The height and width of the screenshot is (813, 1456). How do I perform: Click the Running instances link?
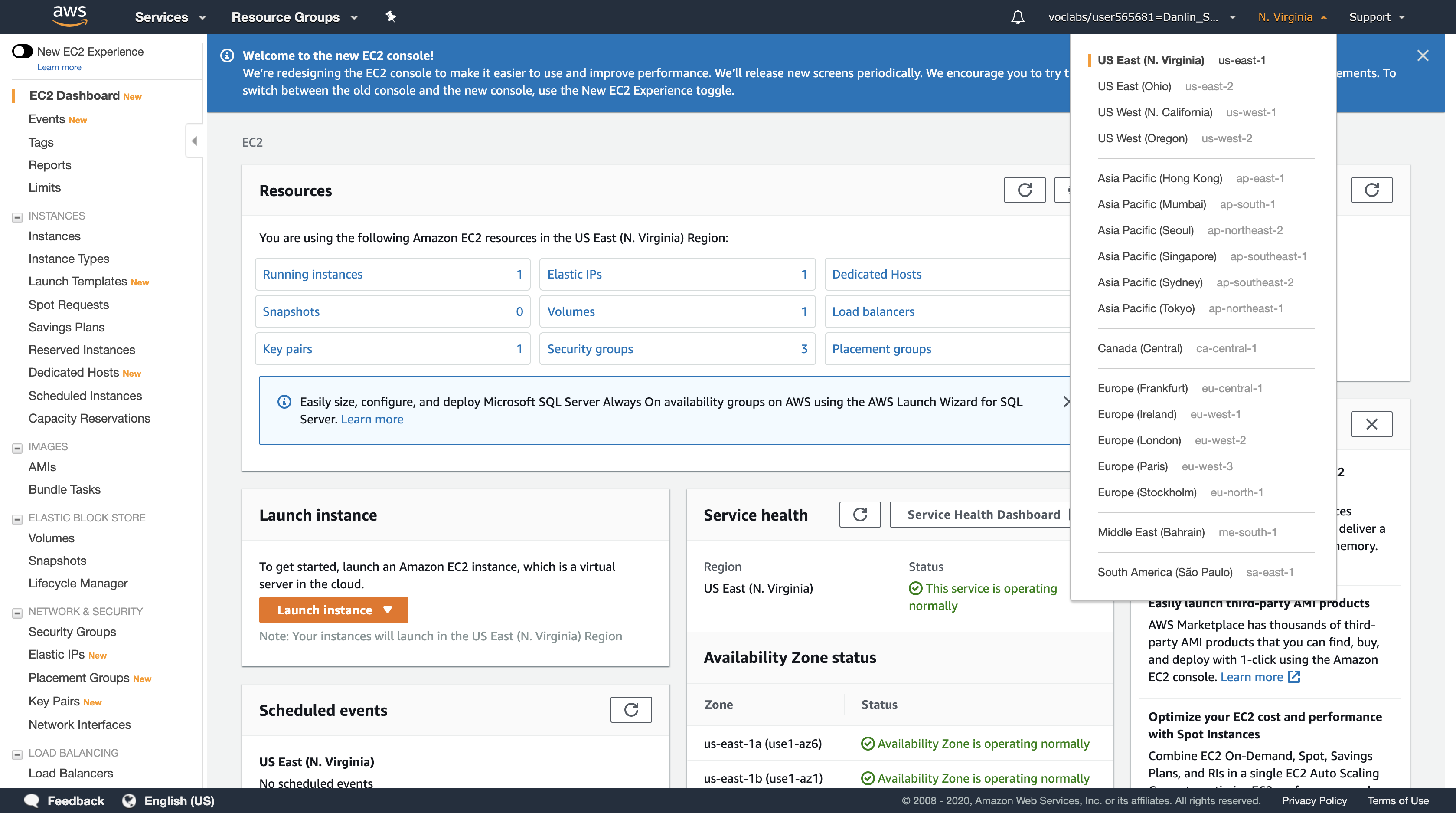[312, 274]
